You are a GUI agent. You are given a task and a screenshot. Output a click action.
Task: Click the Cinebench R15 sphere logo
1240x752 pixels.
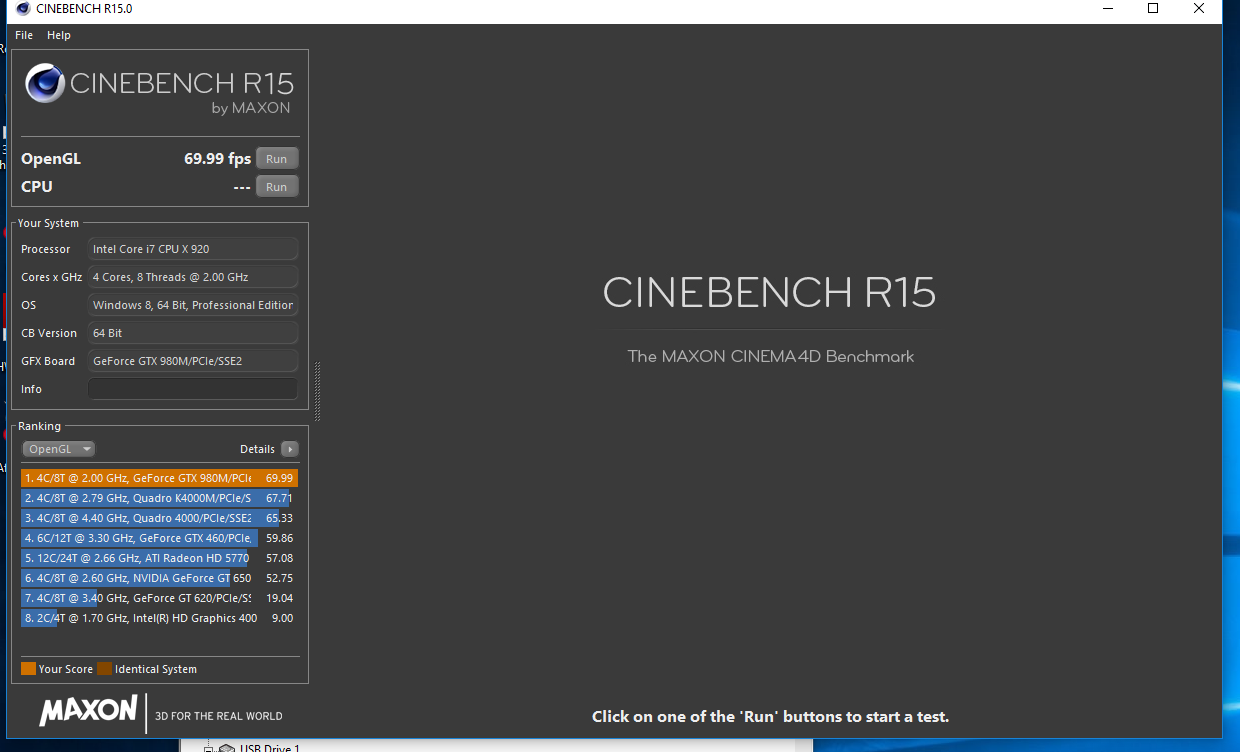[x=46, y=83]
